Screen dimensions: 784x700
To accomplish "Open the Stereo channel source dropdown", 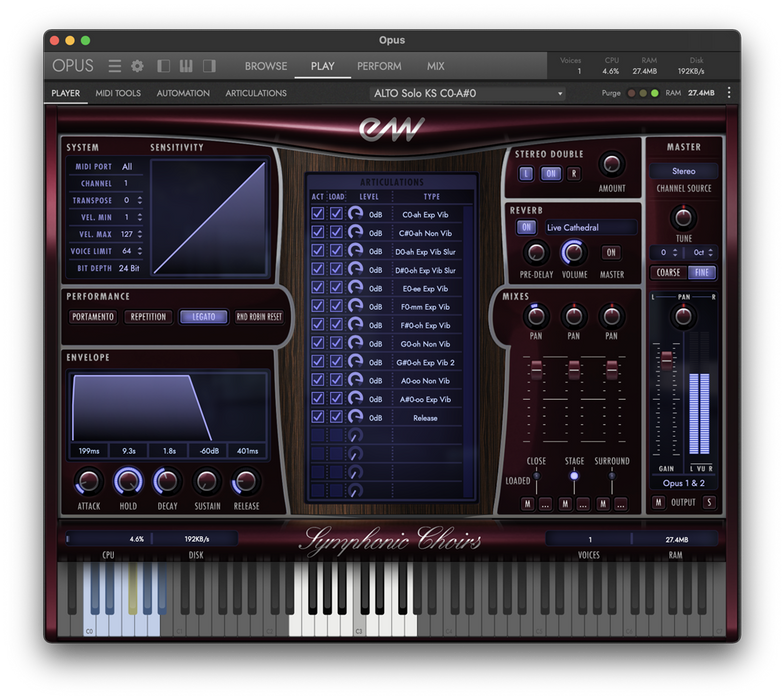I will point(683,171).
